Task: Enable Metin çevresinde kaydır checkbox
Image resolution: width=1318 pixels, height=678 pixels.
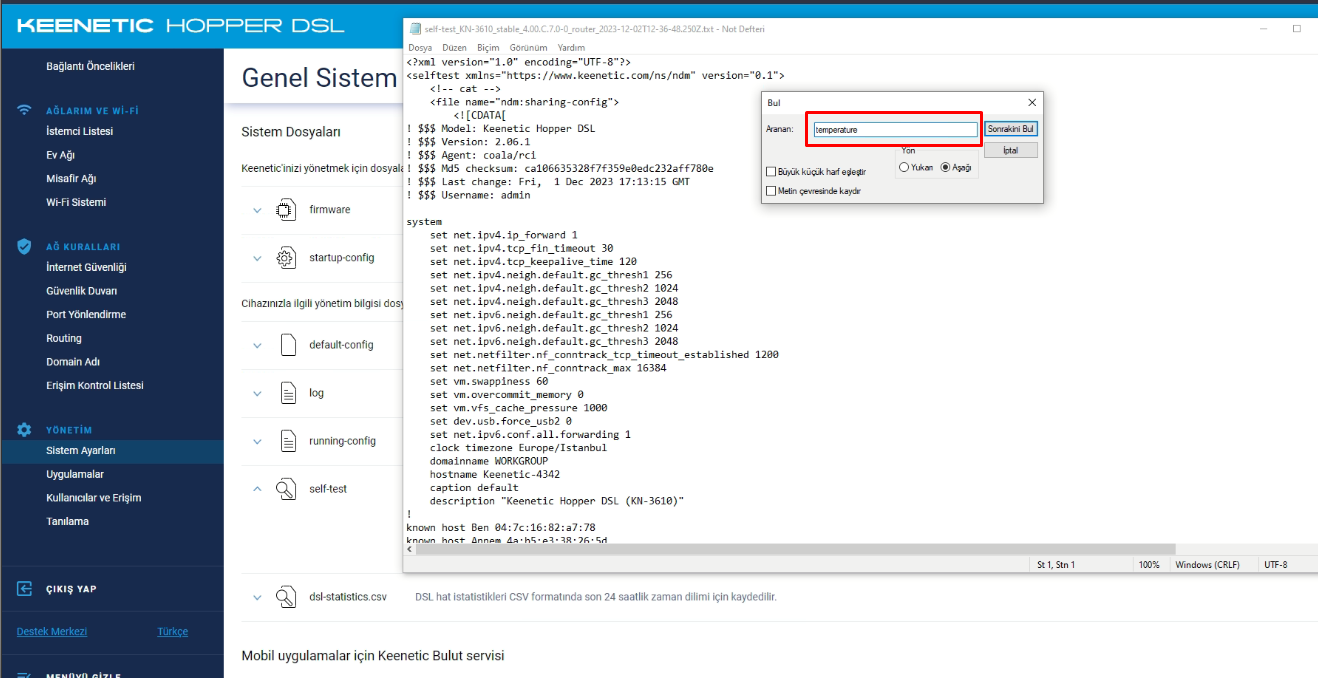Action: tap(770, 190)
